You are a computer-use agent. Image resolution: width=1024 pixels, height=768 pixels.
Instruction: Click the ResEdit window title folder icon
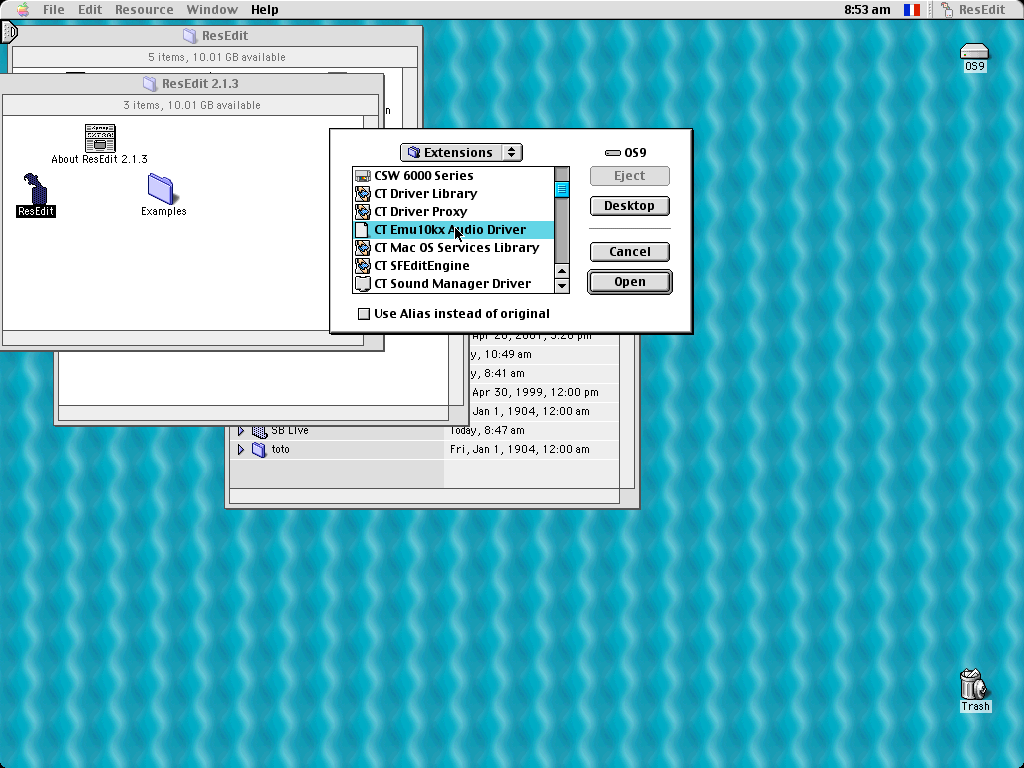190,35
